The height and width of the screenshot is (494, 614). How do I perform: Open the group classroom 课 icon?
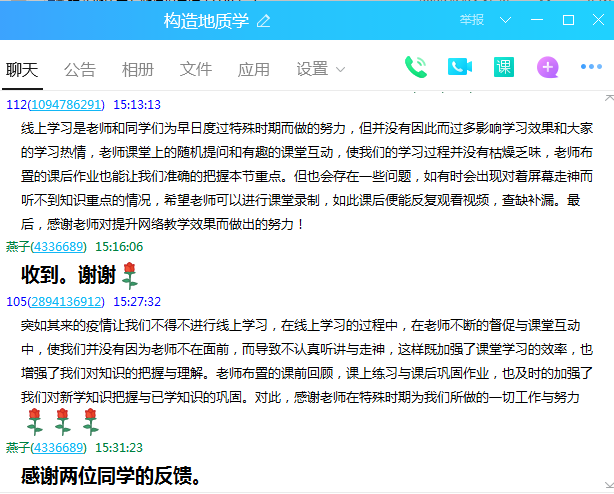tap(504, 67)
